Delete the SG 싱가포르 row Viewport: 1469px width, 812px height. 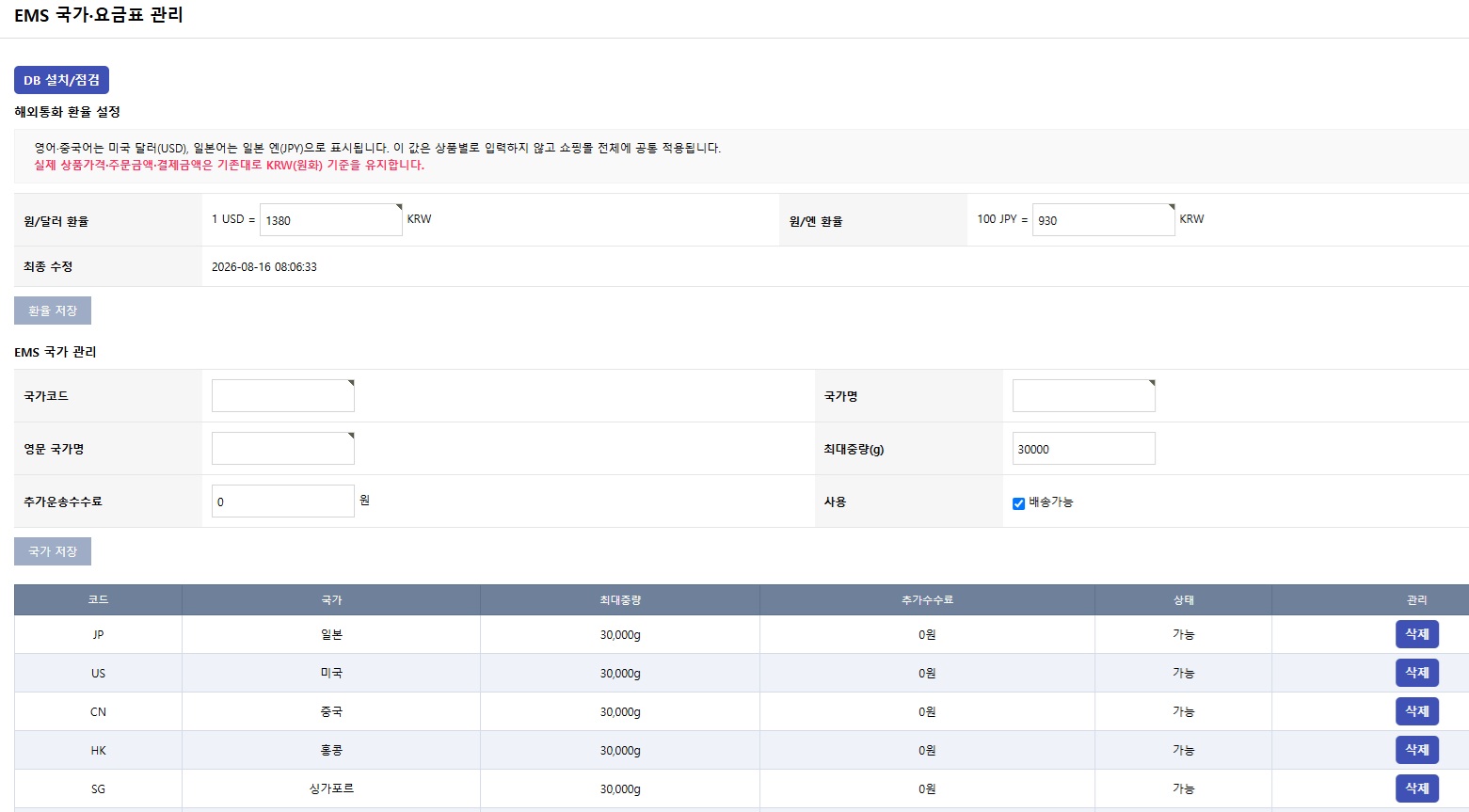point(1416,788)
